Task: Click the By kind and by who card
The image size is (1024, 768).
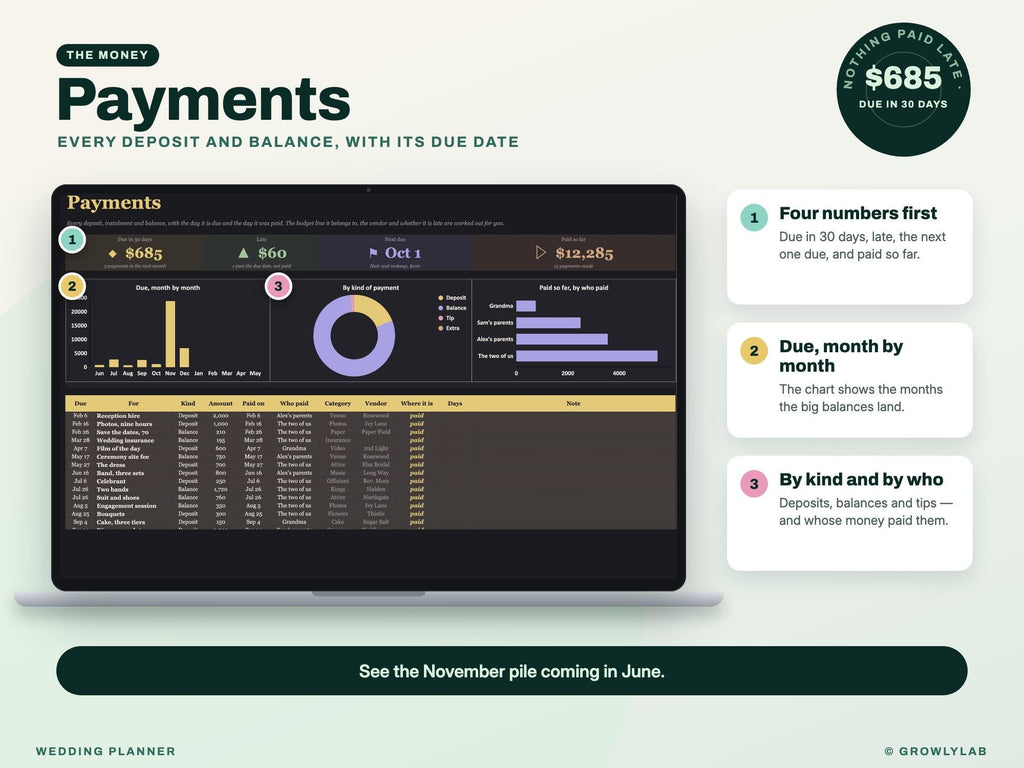Action: tap(850, 513)
